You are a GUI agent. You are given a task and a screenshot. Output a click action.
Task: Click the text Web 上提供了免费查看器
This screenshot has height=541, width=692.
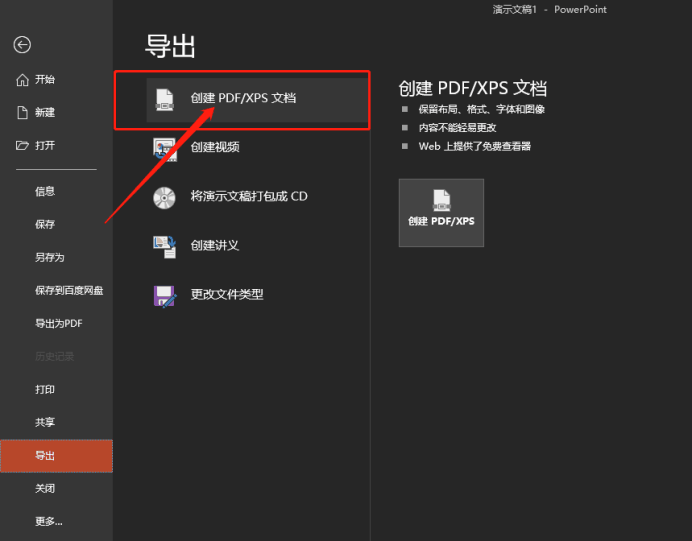tap(474, 147)
